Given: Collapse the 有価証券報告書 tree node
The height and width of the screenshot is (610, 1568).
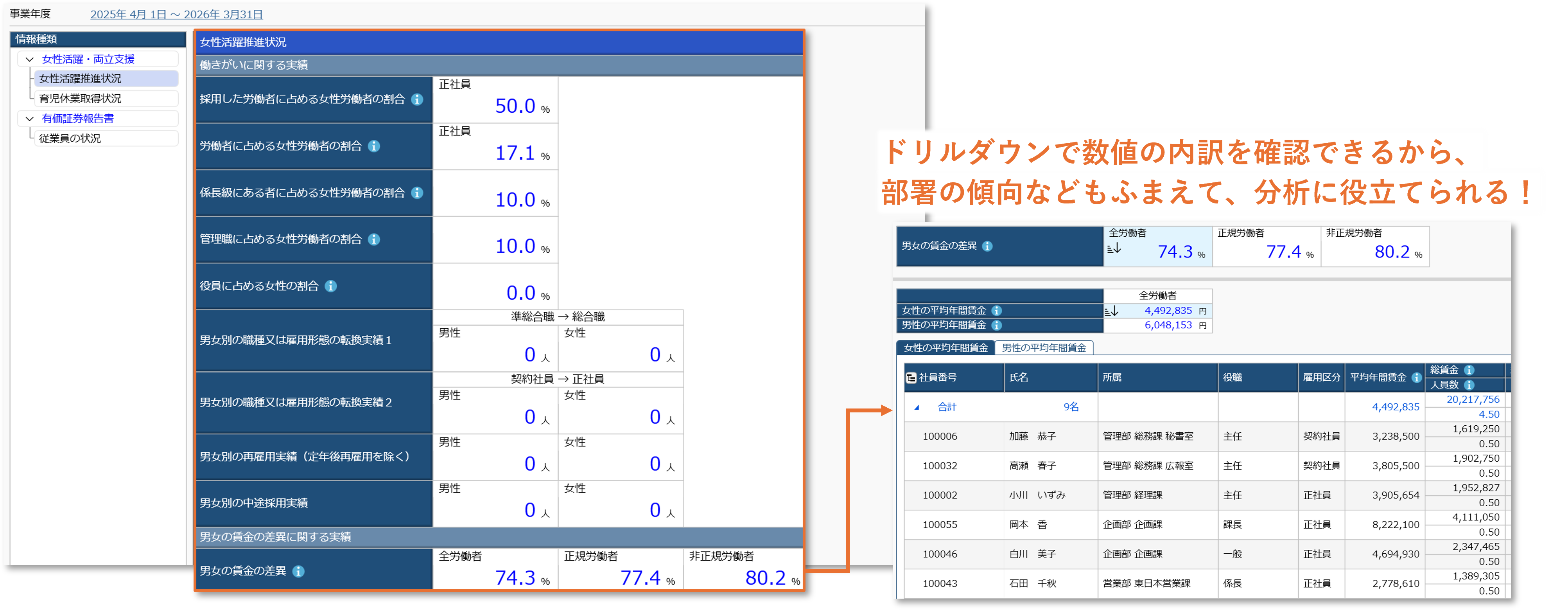Looking at the screenshot, I should pos(29,119).
